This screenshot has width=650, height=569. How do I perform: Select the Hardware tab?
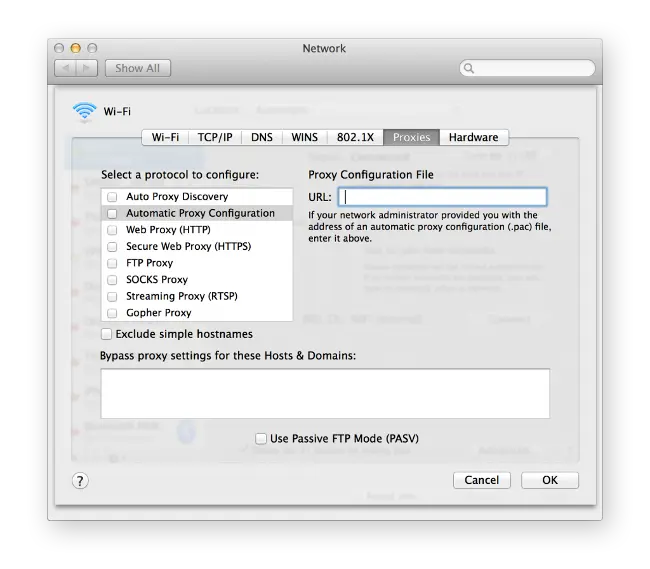tap(473, 138)
